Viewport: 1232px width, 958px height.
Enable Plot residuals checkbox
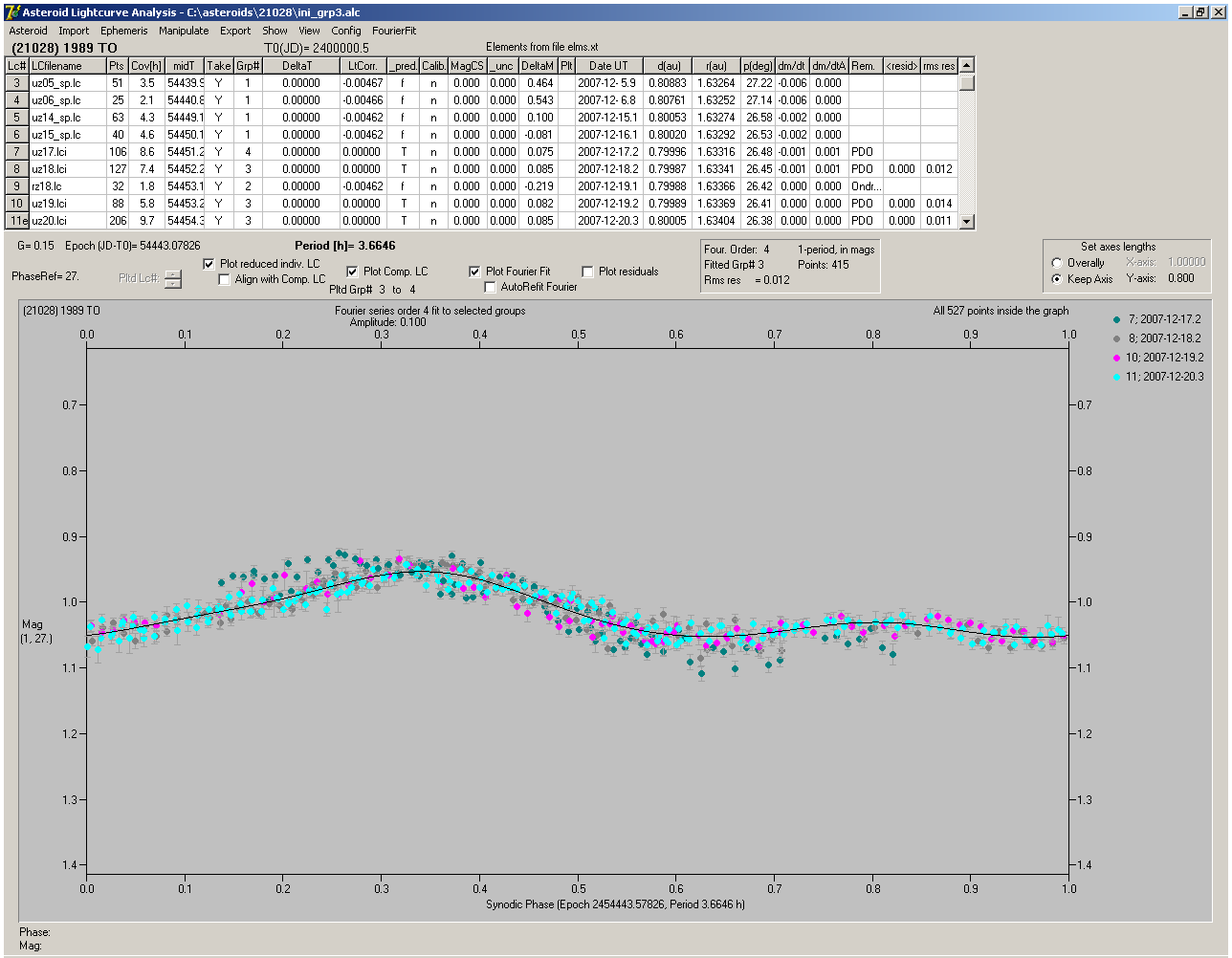pyautogui.click(x=587, y=272)
